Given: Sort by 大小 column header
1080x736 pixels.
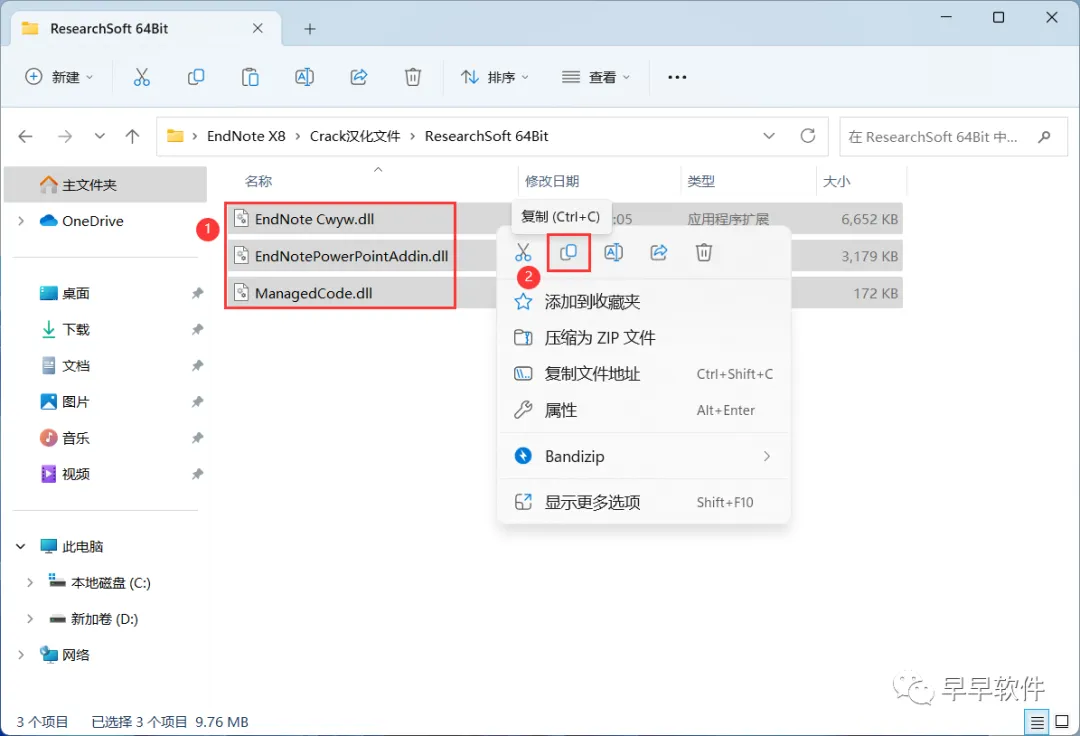Looking at the screenshot, I should (836, 182).
